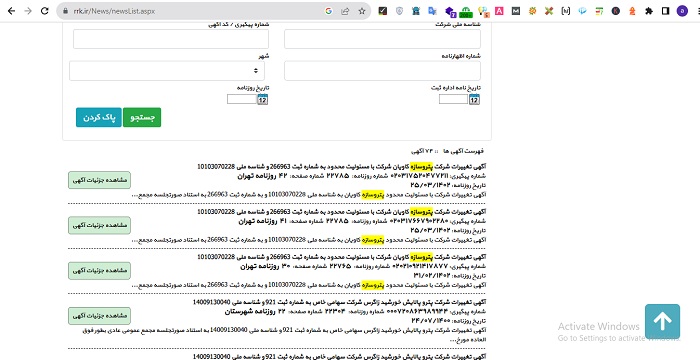View details of the notice dated ۳۱/۰۲/۱۴۰۲

pos(100,271)
